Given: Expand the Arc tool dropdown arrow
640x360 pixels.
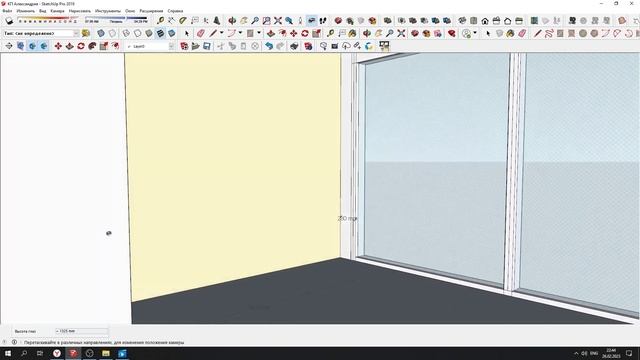Looking at the screenshot, I should (240, 33).
